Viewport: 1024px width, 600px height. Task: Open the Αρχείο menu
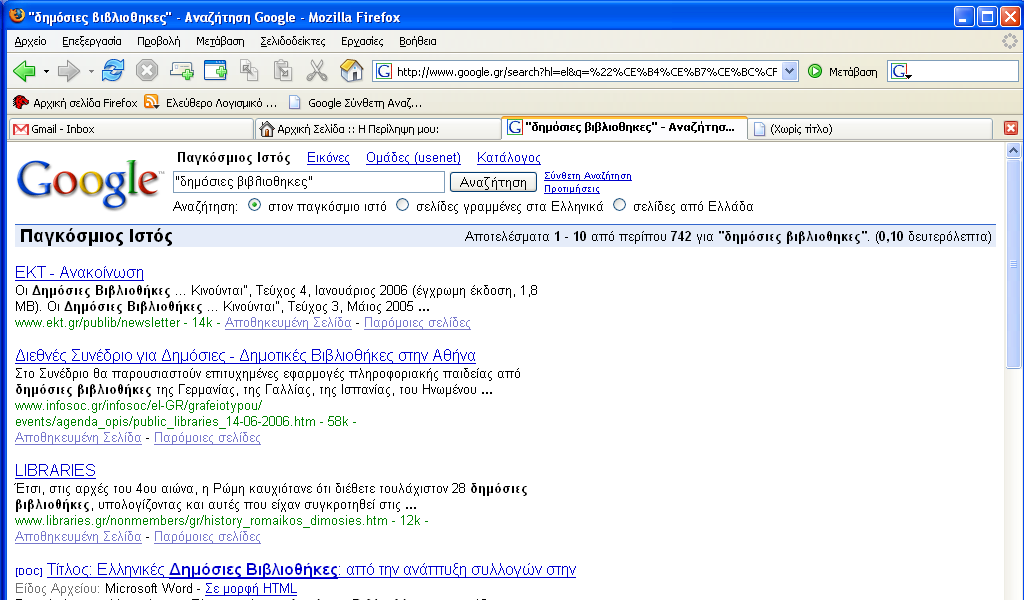pos(31,41)
